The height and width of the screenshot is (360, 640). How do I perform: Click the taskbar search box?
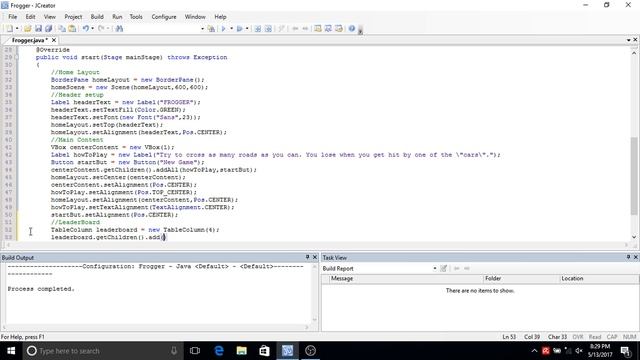(x=102, y=351)
